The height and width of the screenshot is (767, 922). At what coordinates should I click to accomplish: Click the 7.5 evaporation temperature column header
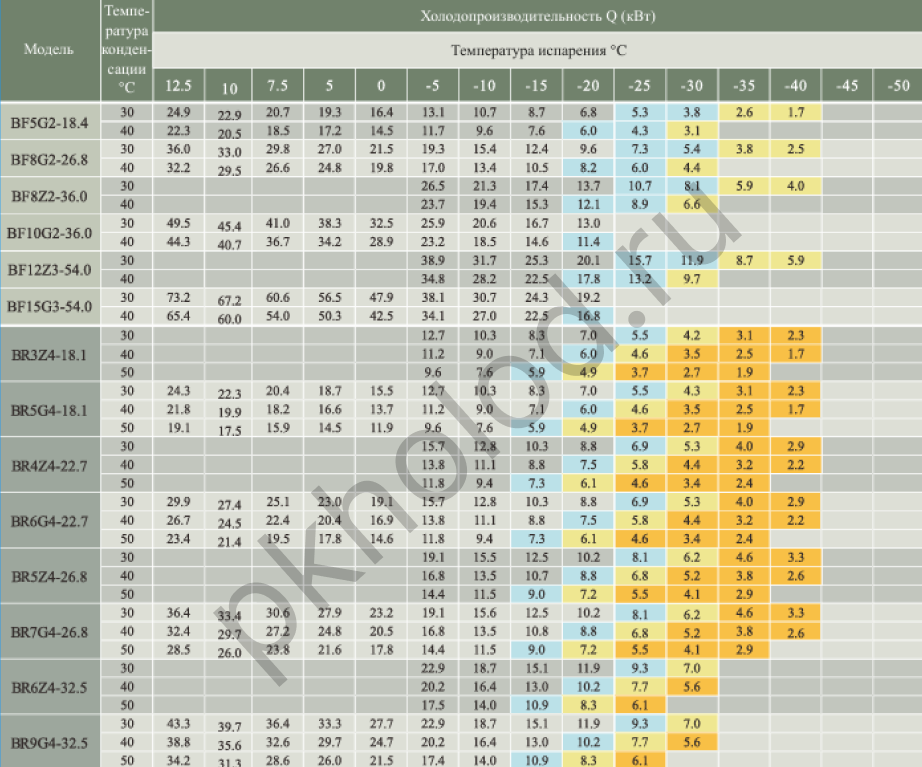pos(278,86)
